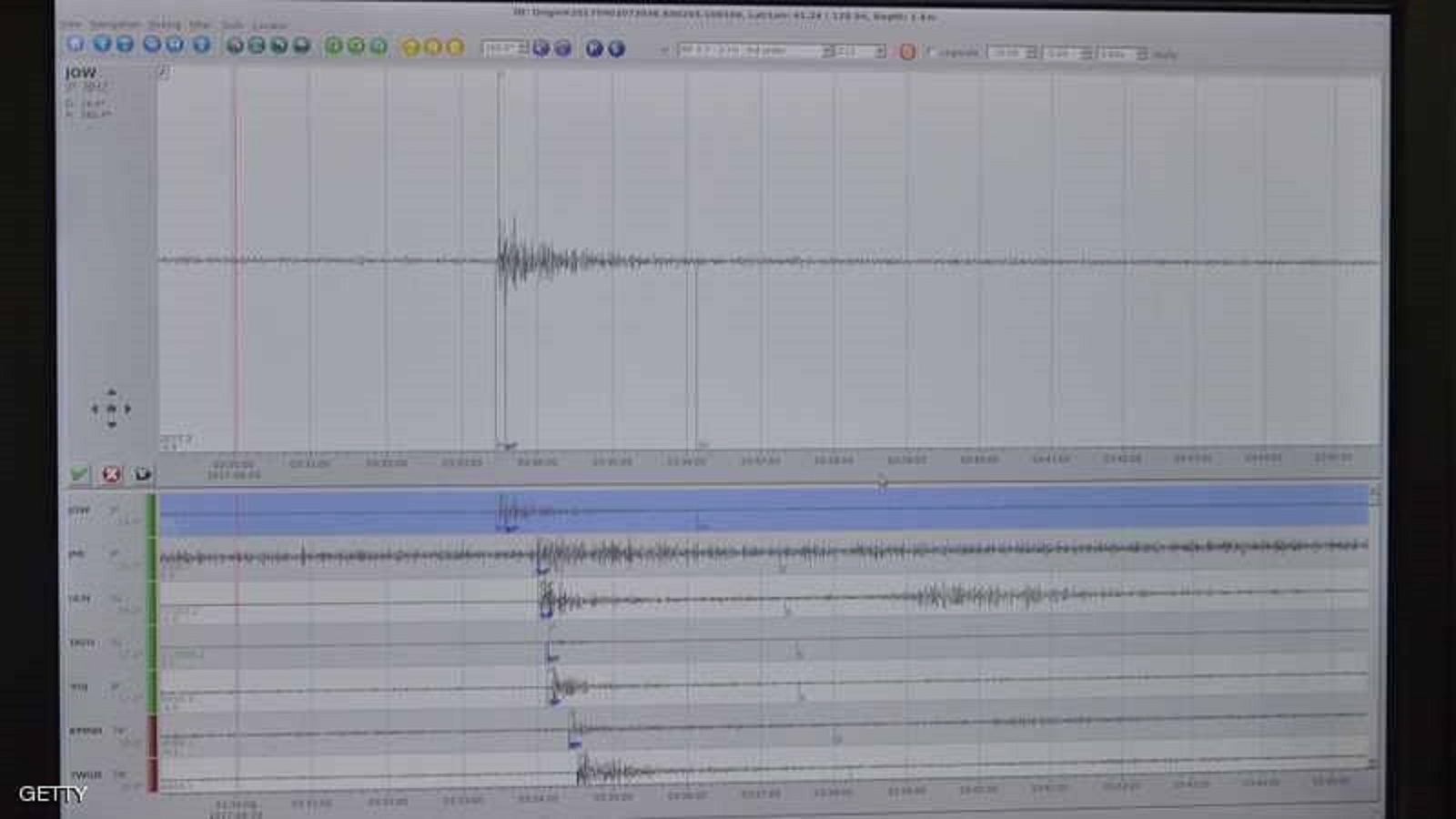Click the first green circular toolbar icon
The image size is (1456, 819).
334,46
